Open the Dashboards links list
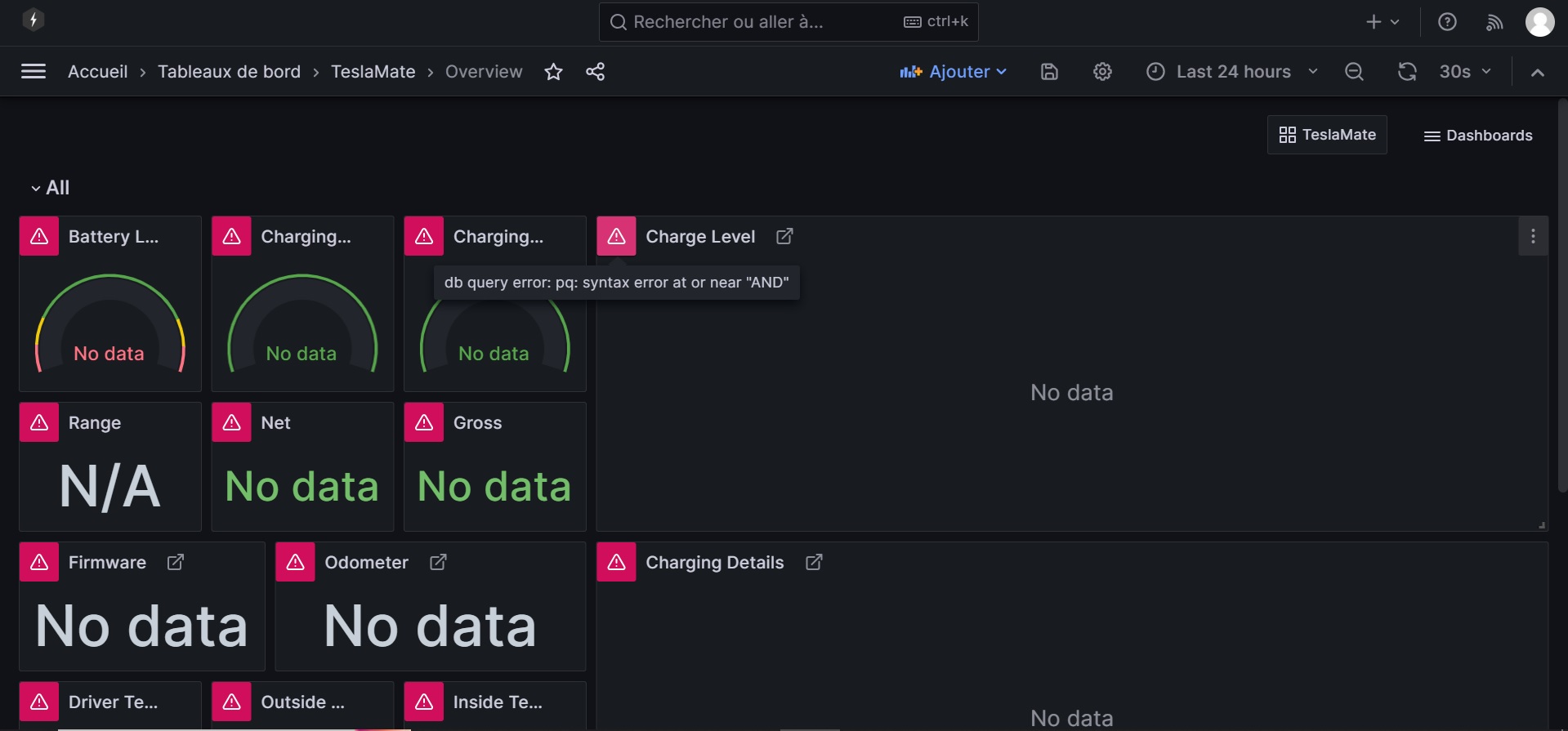This screenshot has height=731, width=1568. point(1478,136)
